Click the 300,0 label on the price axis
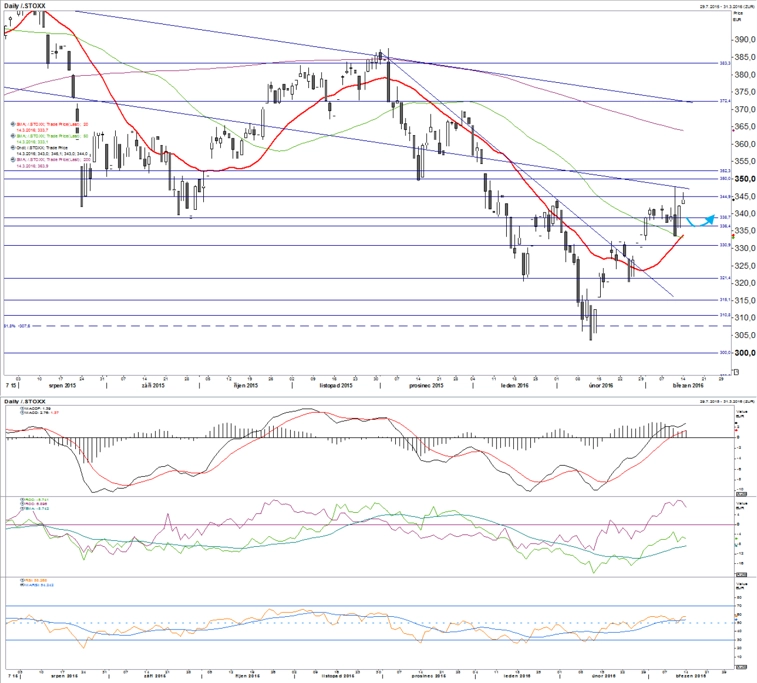The width and height of the screenshot is (757, 683). coord(745,353)
